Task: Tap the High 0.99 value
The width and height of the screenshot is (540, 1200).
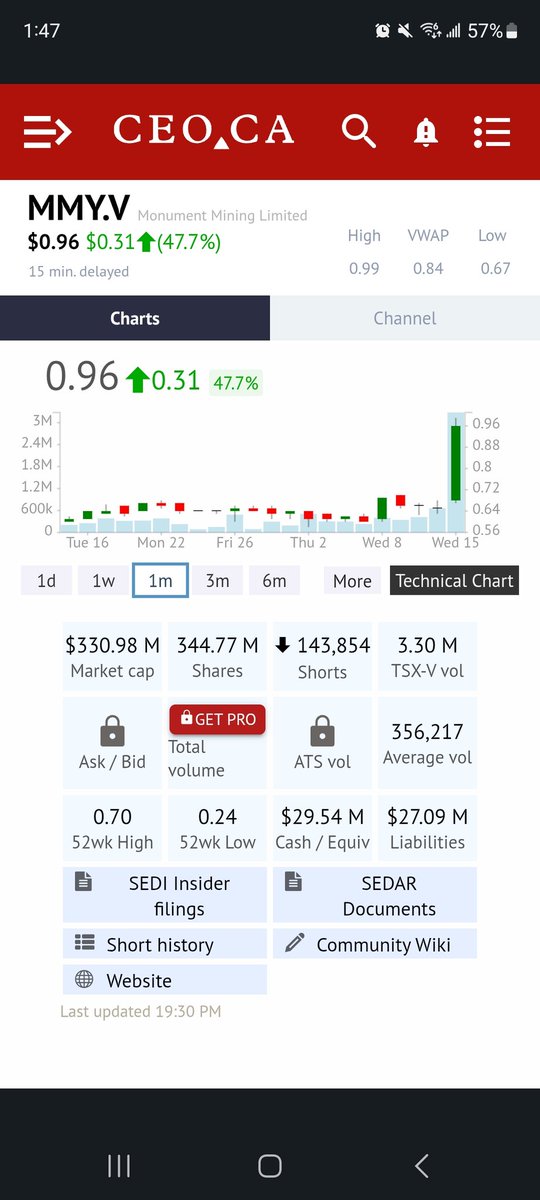Action: (x=364, y=268)
